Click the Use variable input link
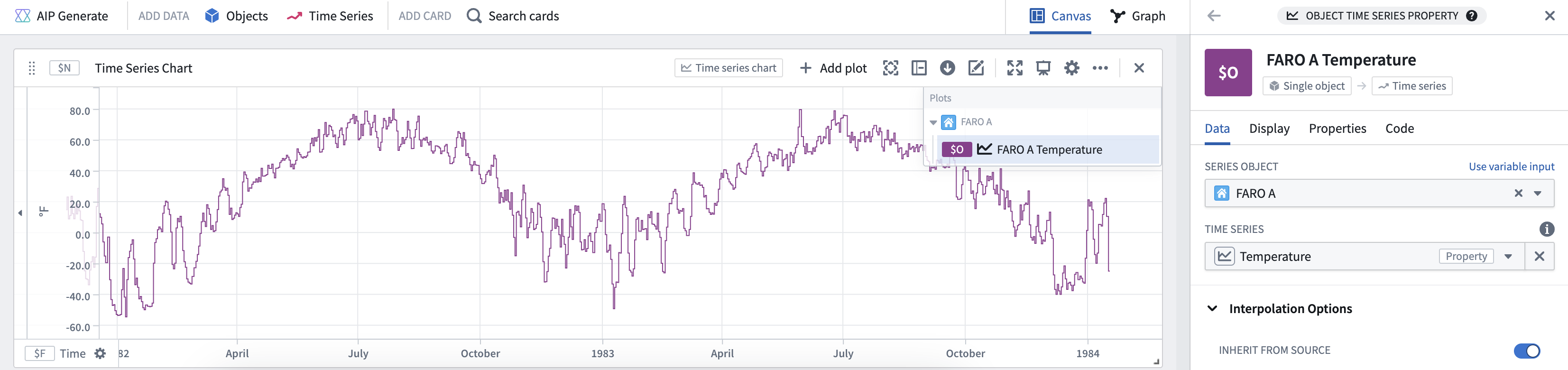The width and height of the screenshot is (1568, 370). pyautogui.click(x=1512, y=167)
